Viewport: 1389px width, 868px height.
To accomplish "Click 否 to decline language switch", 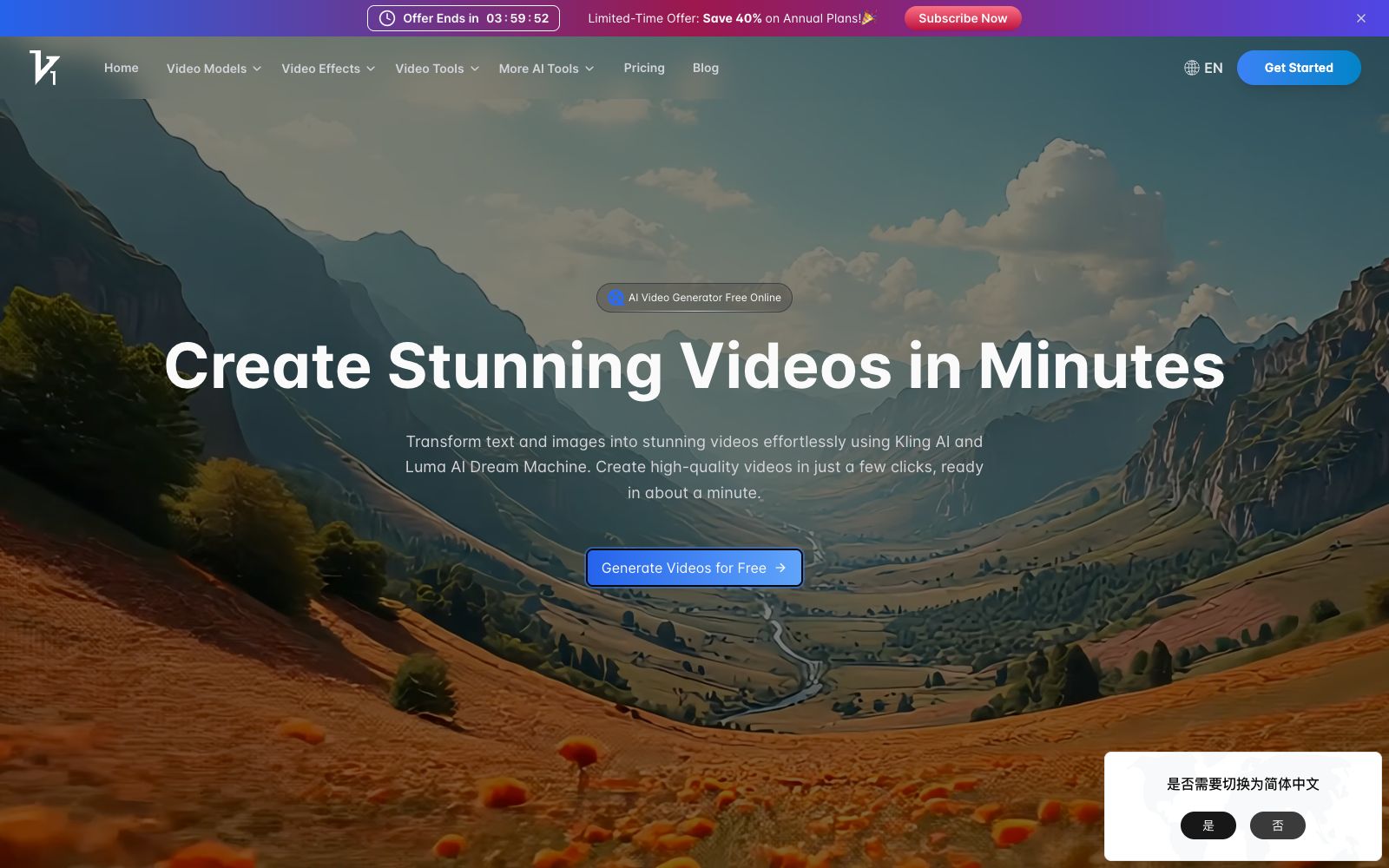I will click(x=1278, y=825).
